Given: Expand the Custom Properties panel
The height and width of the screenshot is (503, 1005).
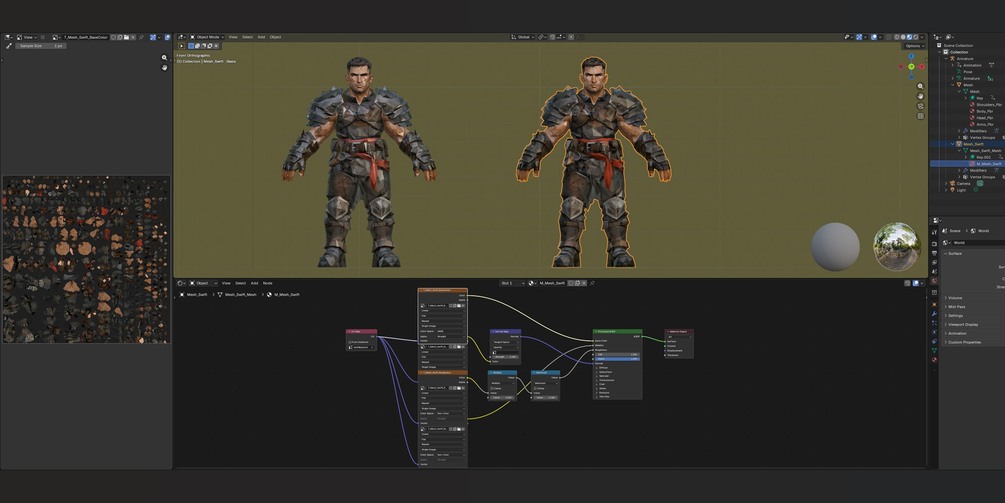Looking at the screenshot, I should pos(963,342).
